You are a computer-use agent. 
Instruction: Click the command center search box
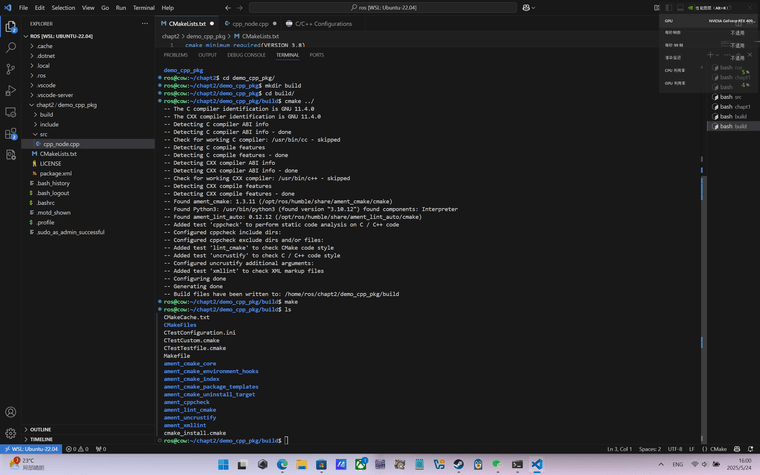tap(383, 8)
